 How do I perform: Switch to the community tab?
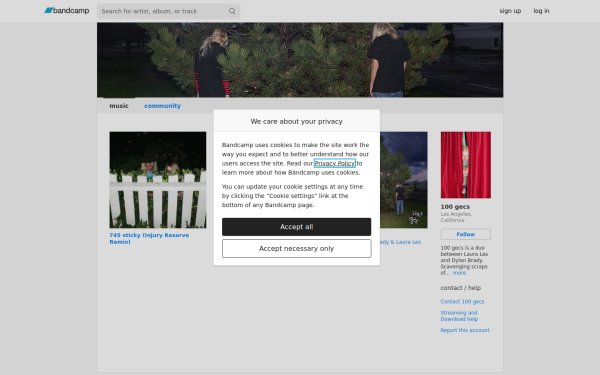click(x=162, y=106)
